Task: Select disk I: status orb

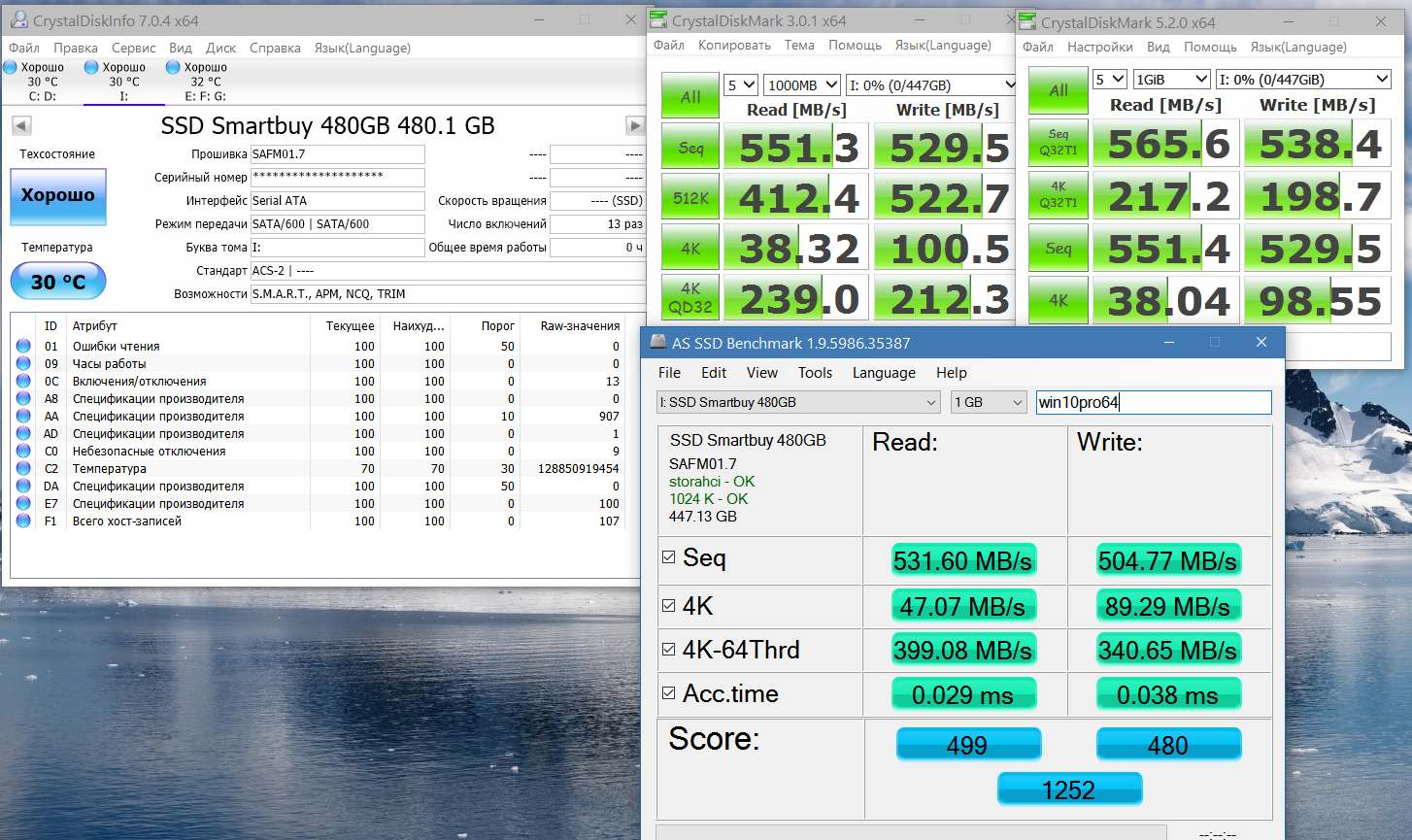Action: (x=91, y=67)
